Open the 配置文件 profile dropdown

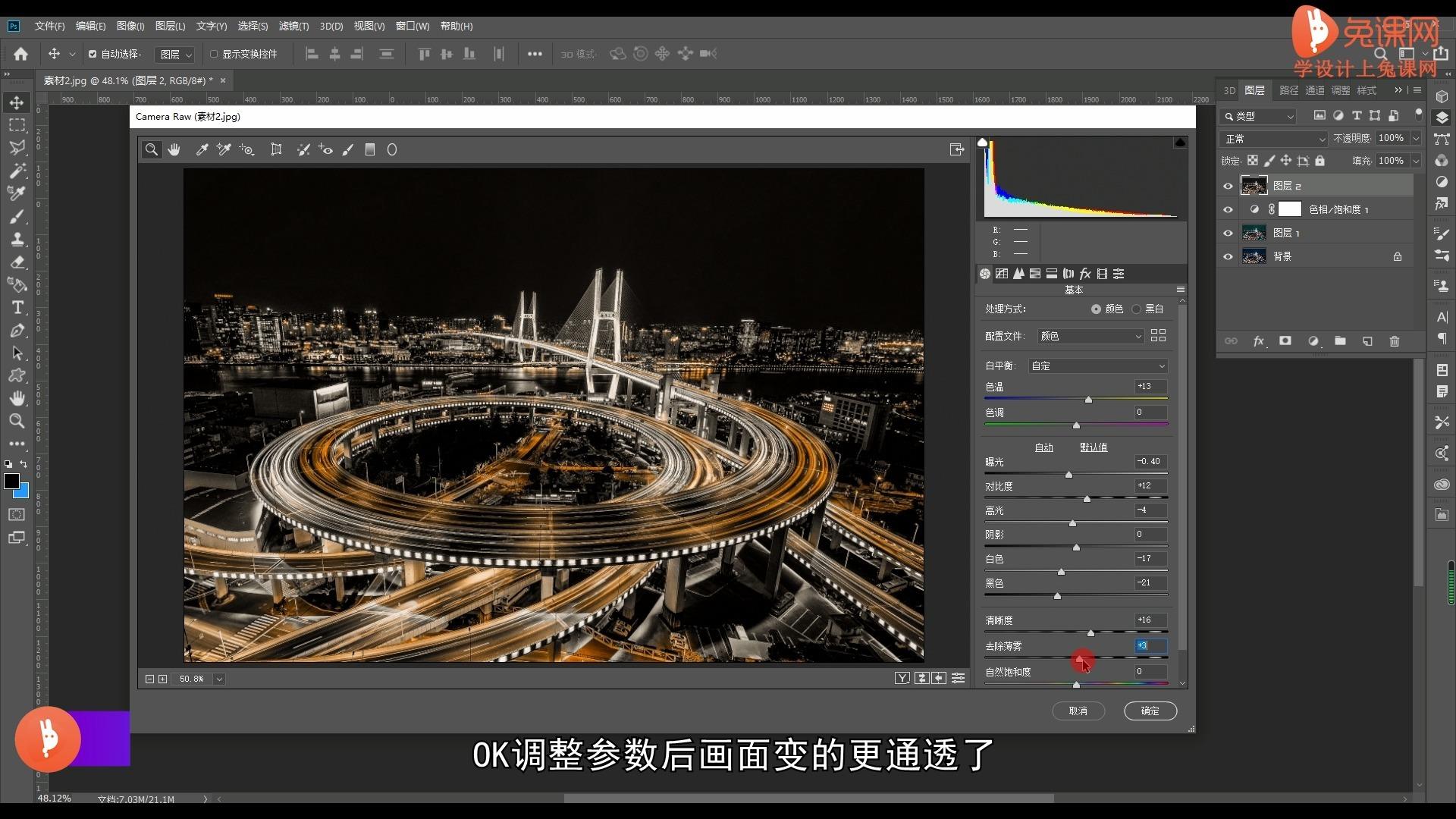[x=1090, y=336]
